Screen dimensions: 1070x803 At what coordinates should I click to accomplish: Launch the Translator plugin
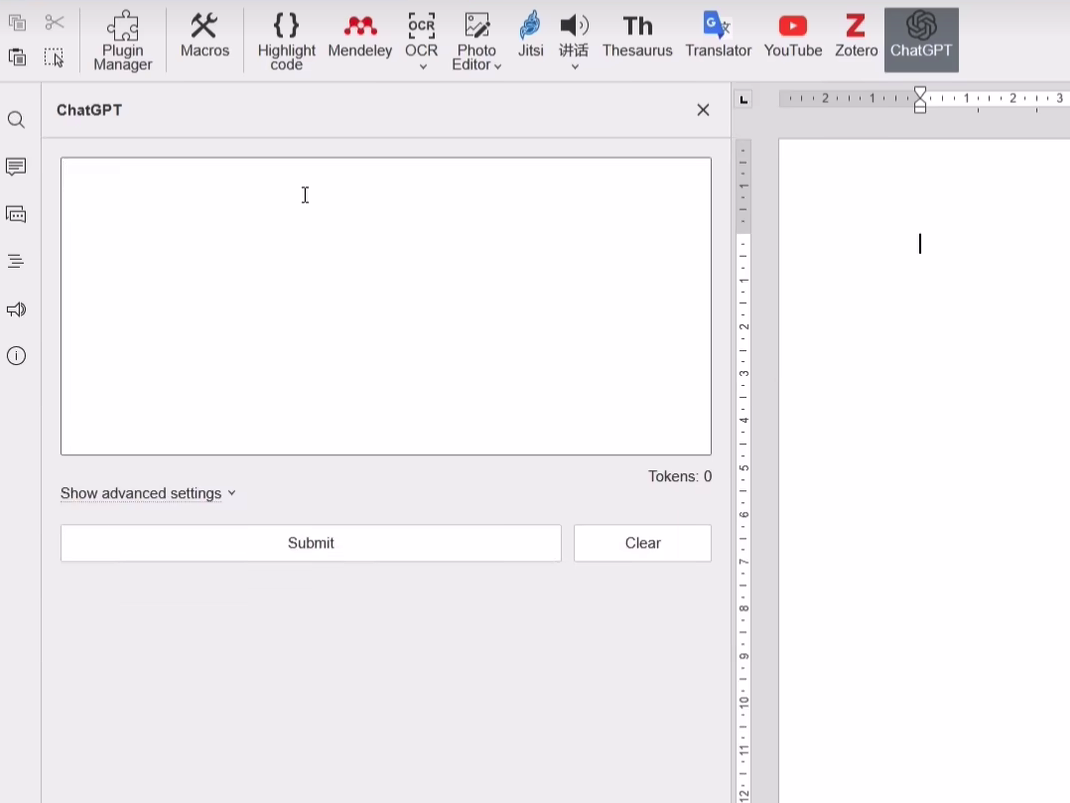coord(718,37)
